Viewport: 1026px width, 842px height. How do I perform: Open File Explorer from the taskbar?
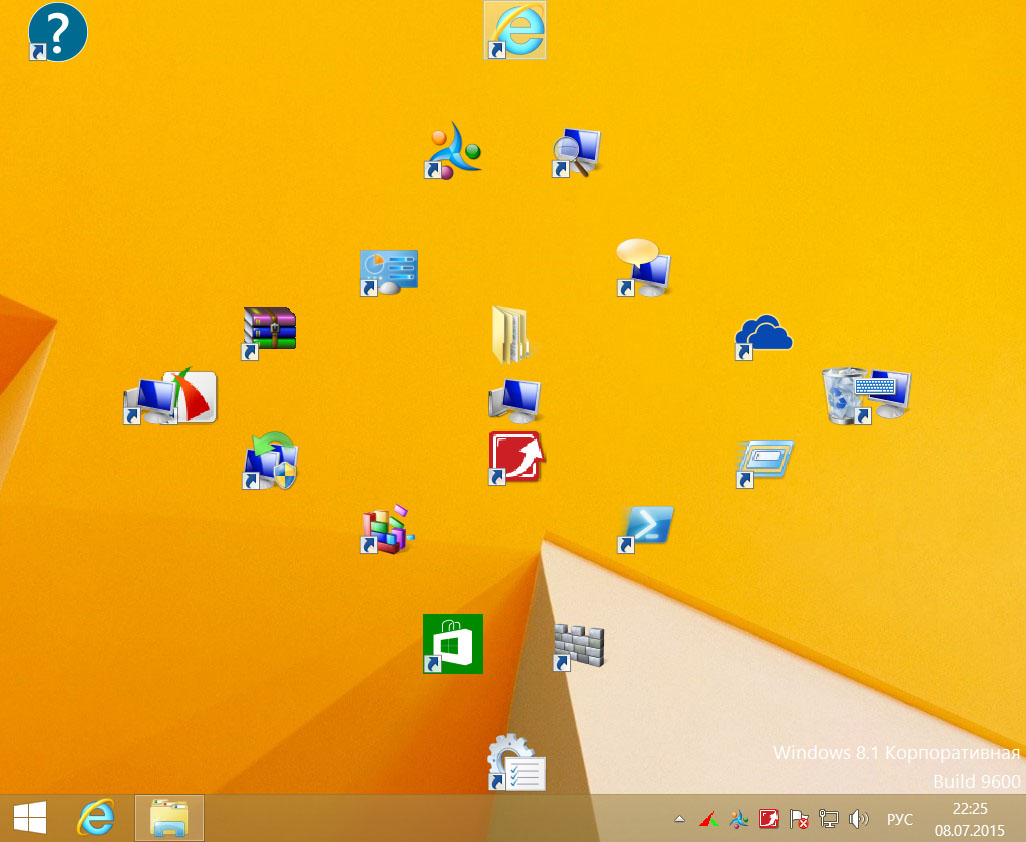(169, 818)
